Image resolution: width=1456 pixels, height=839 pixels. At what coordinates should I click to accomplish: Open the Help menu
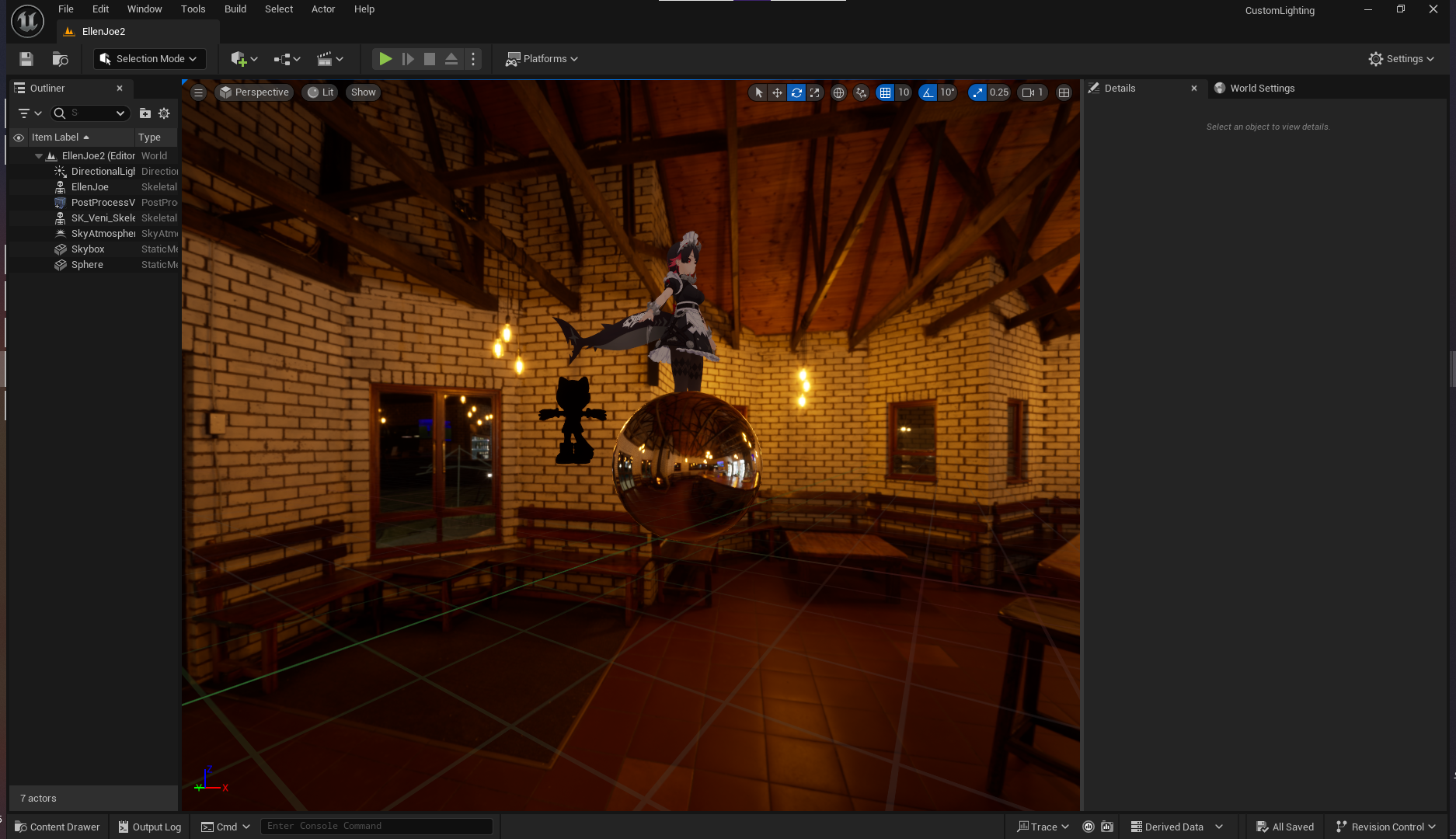coord(364,9)
